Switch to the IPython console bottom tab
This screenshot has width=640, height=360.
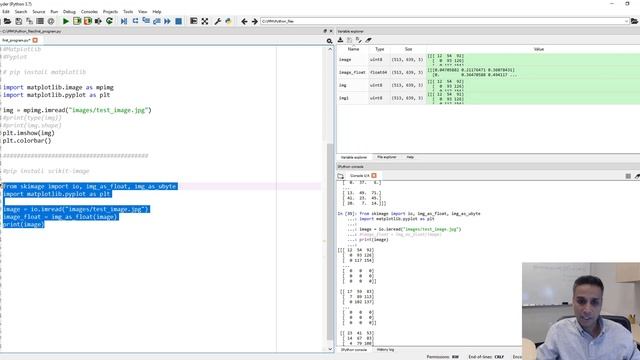354,350
